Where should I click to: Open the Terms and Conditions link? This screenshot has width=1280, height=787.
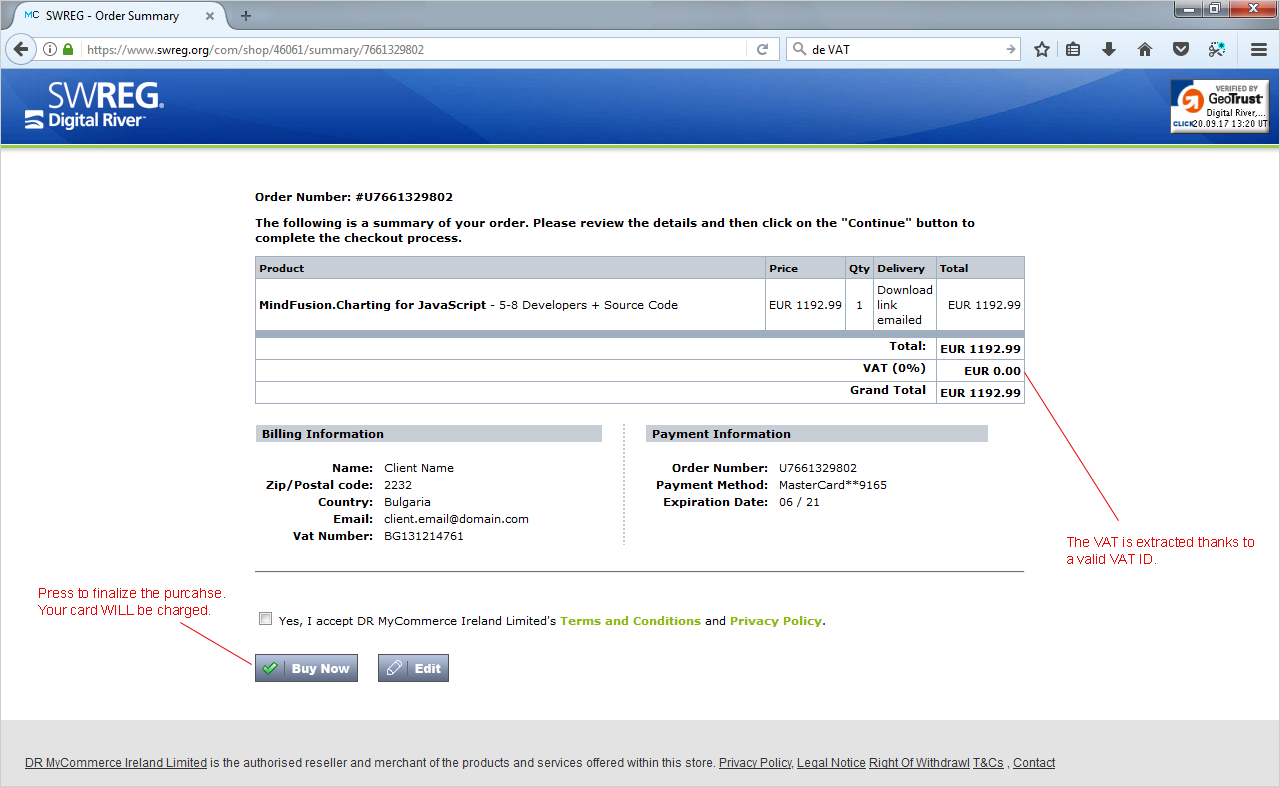(630, 621)
